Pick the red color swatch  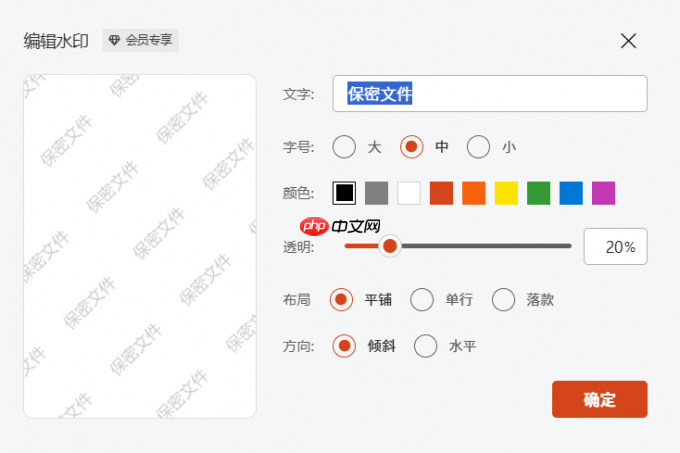(441, 193)
